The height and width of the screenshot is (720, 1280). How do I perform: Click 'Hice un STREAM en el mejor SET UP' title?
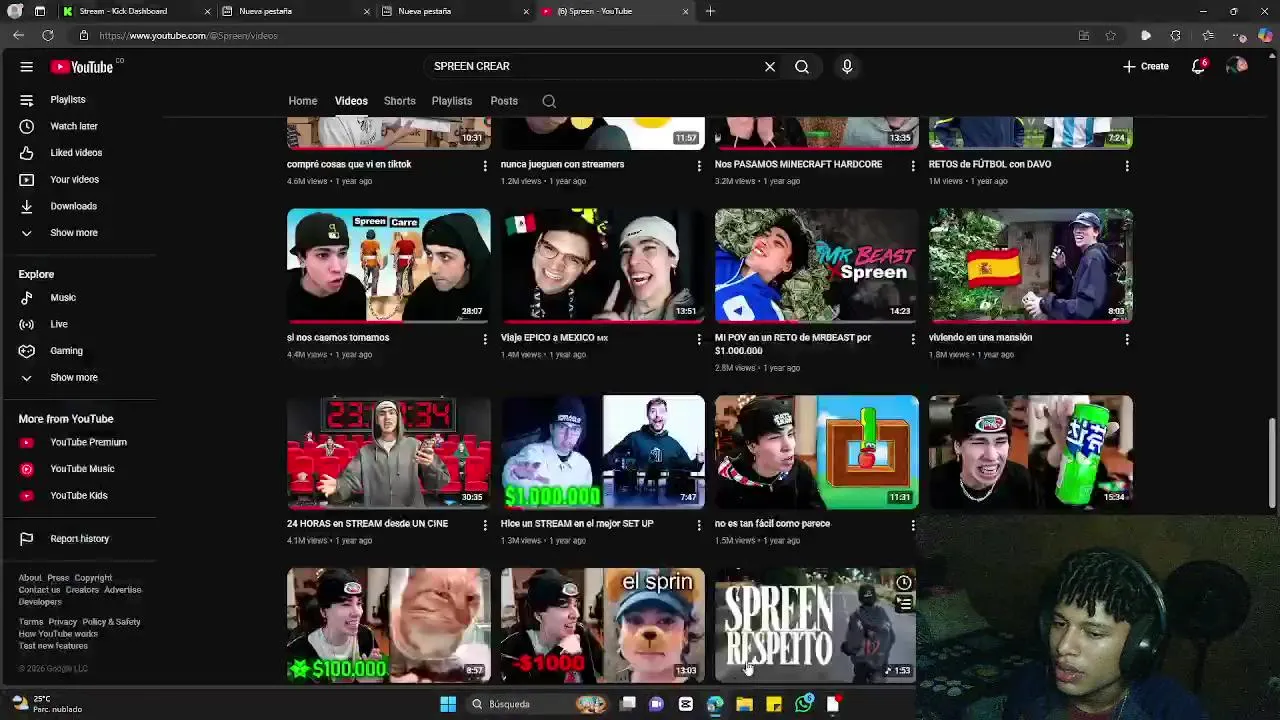click(x=577, y=524)
